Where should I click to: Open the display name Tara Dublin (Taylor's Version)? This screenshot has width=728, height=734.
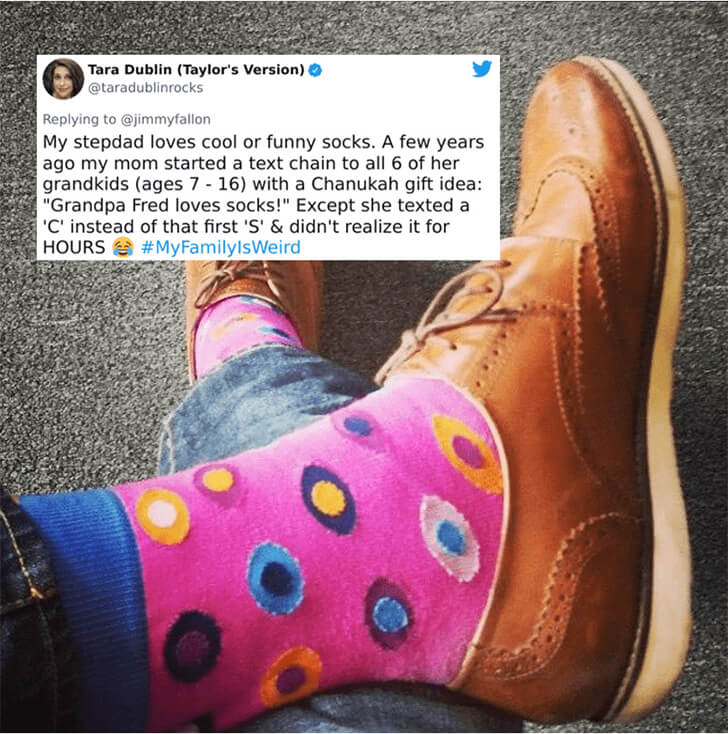pyautogui.click(x=196, y=70)
